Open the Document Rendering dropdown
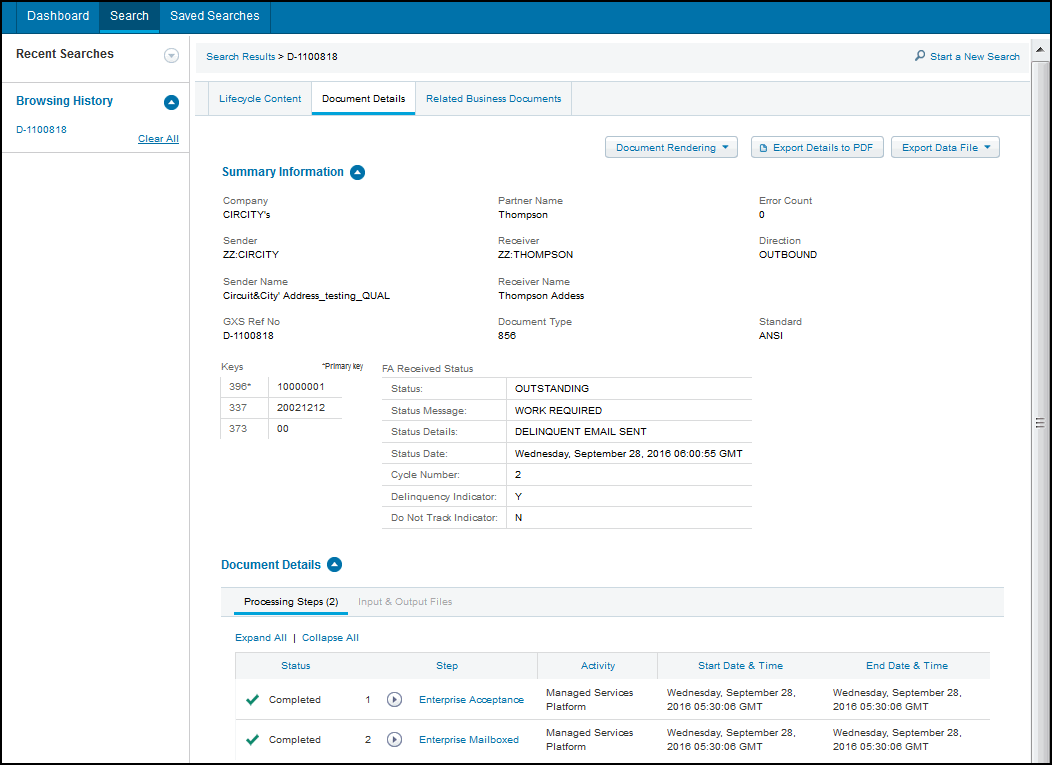 pos(671,148)
